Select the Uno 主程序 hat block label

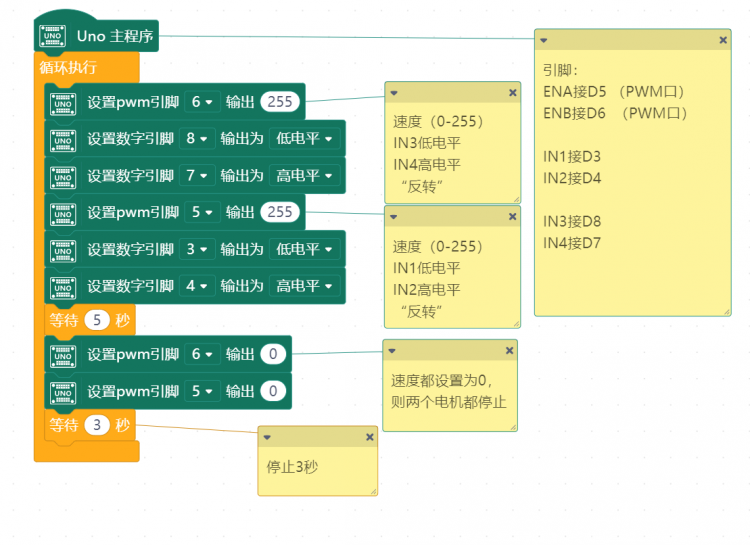tap(115, 36)
